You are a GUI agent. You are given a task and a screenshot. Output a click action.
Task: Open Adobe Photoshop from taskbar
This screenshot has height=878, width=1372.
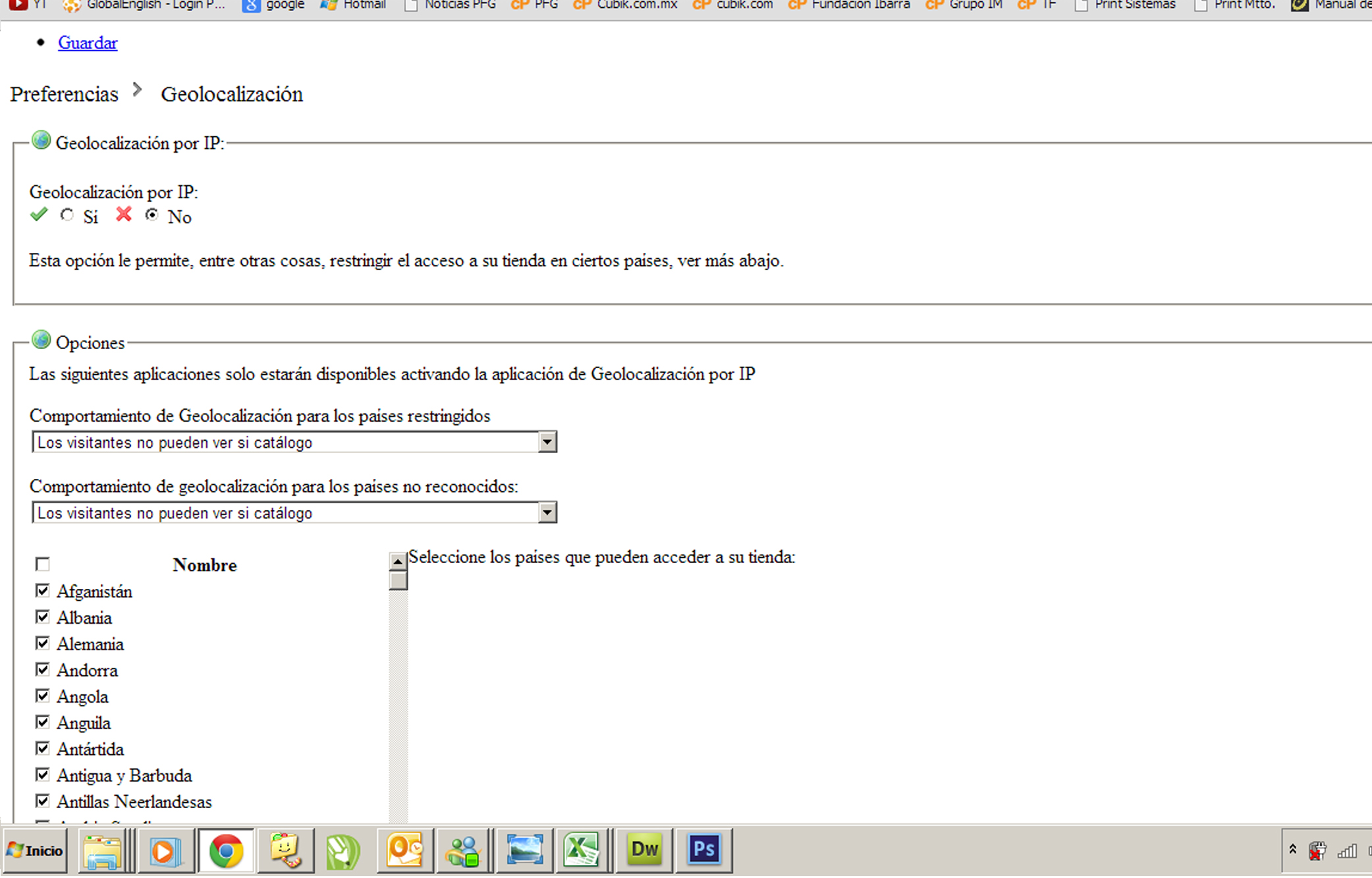pos(703,850)
